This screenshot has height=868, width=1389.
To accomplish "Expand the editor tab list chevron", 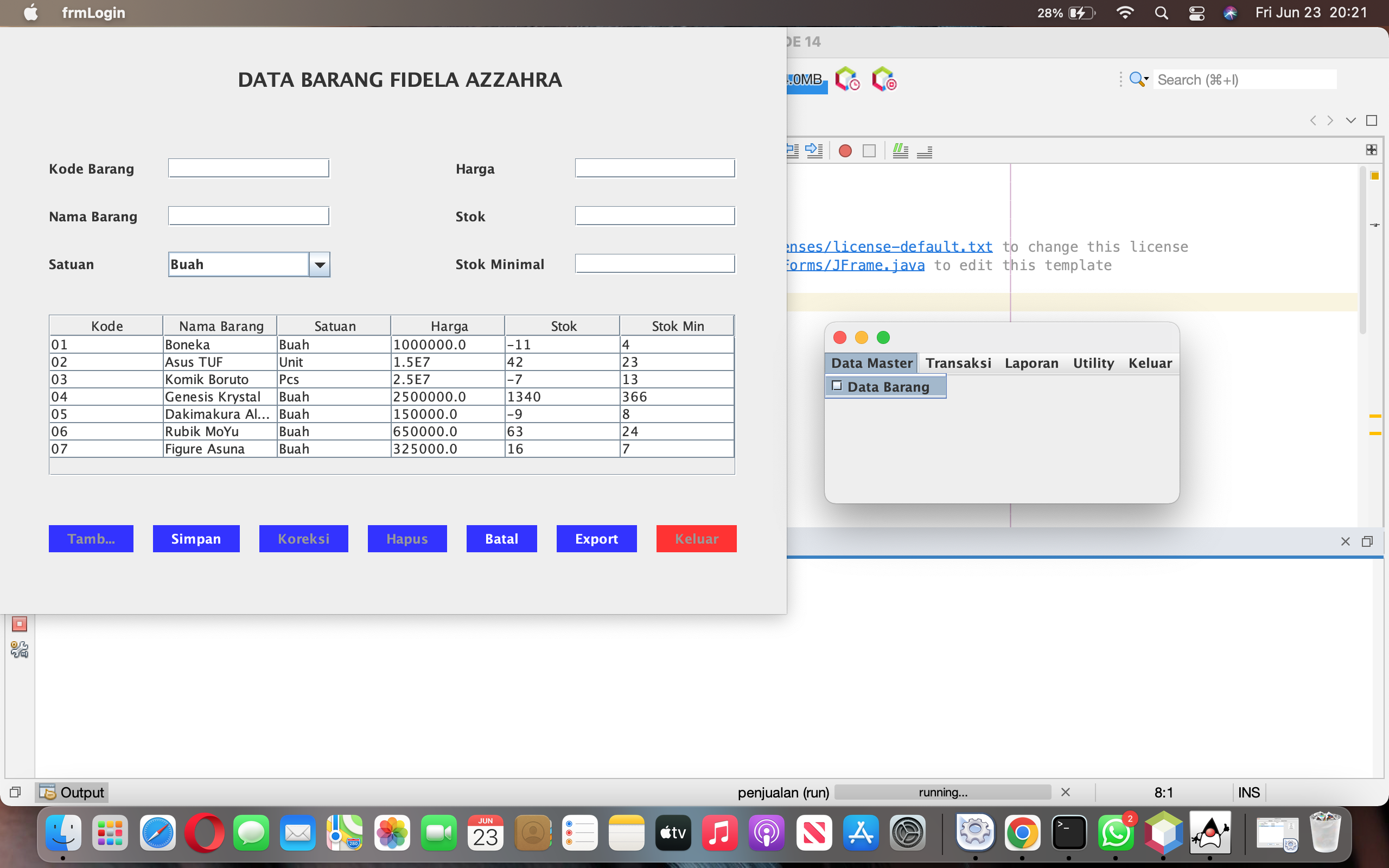I will point(1350,120).
